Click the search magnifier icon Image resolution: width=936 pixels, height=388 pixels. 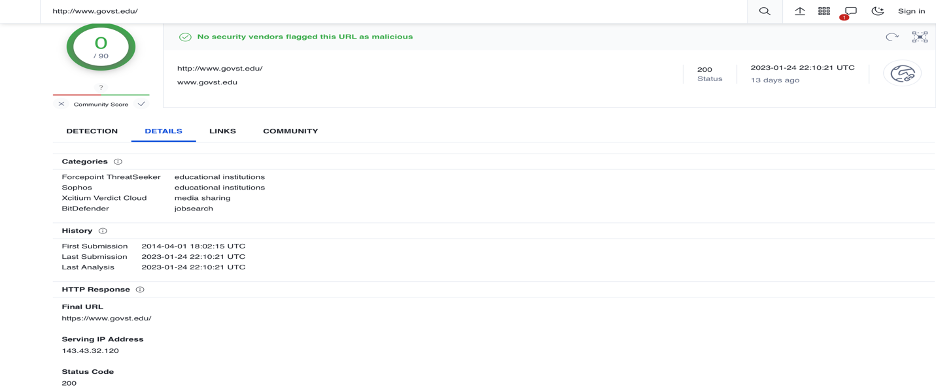click(764, 11)
